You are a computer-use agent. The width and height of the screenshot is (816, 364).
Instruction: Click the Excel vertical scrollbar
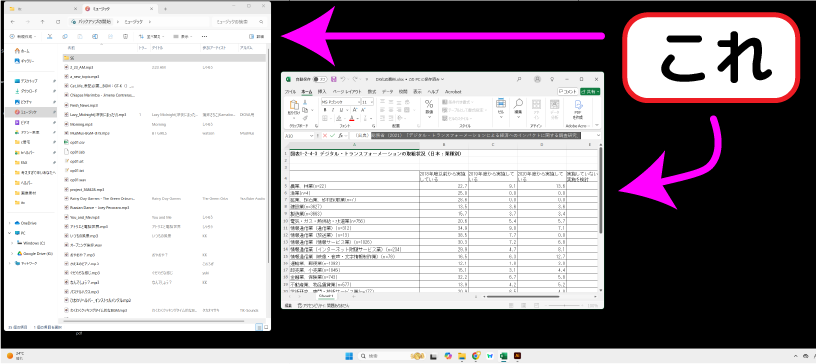600,190
